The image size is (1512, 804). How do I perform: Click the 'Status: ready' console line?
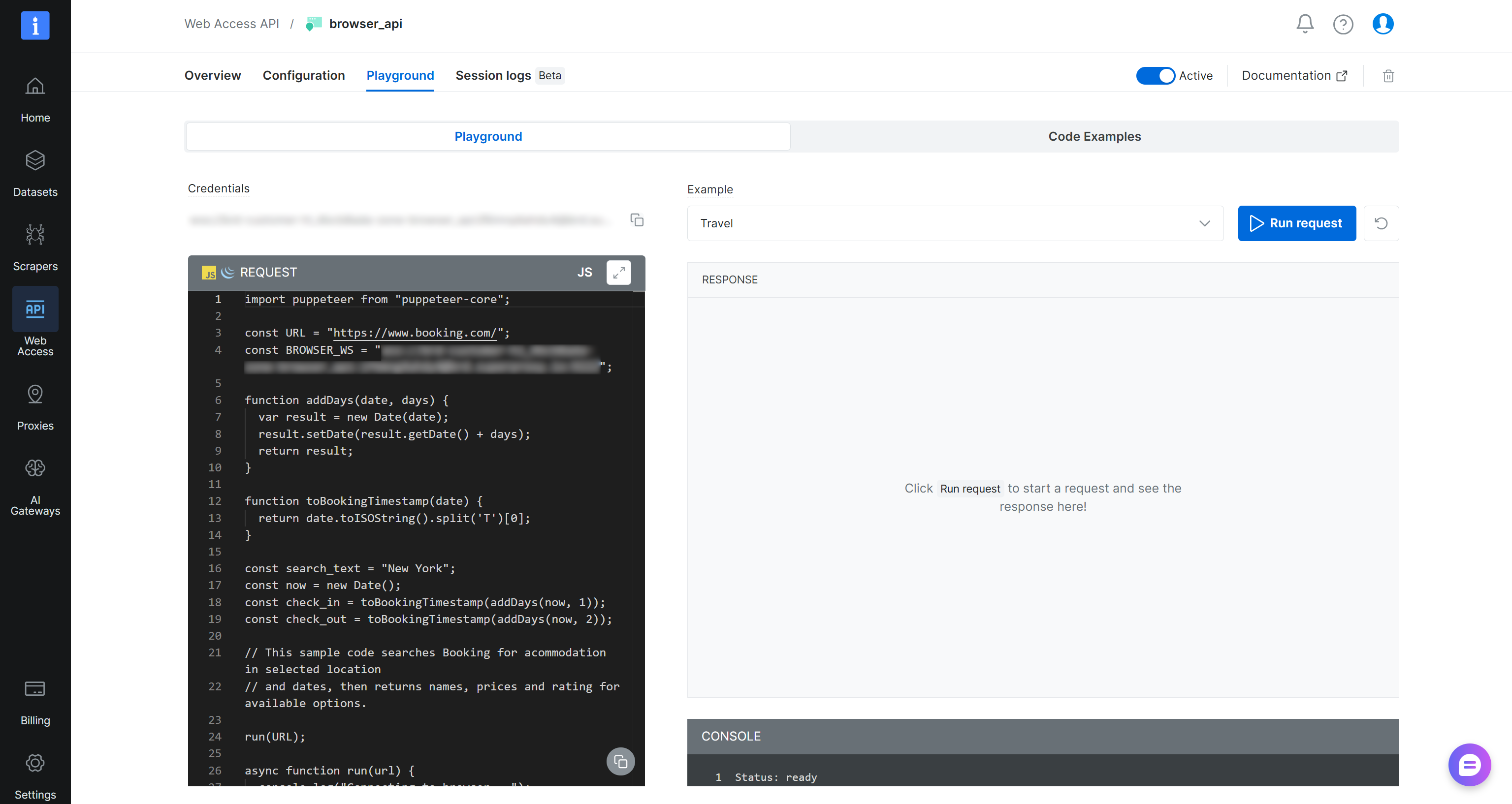(x=775, y=777)
